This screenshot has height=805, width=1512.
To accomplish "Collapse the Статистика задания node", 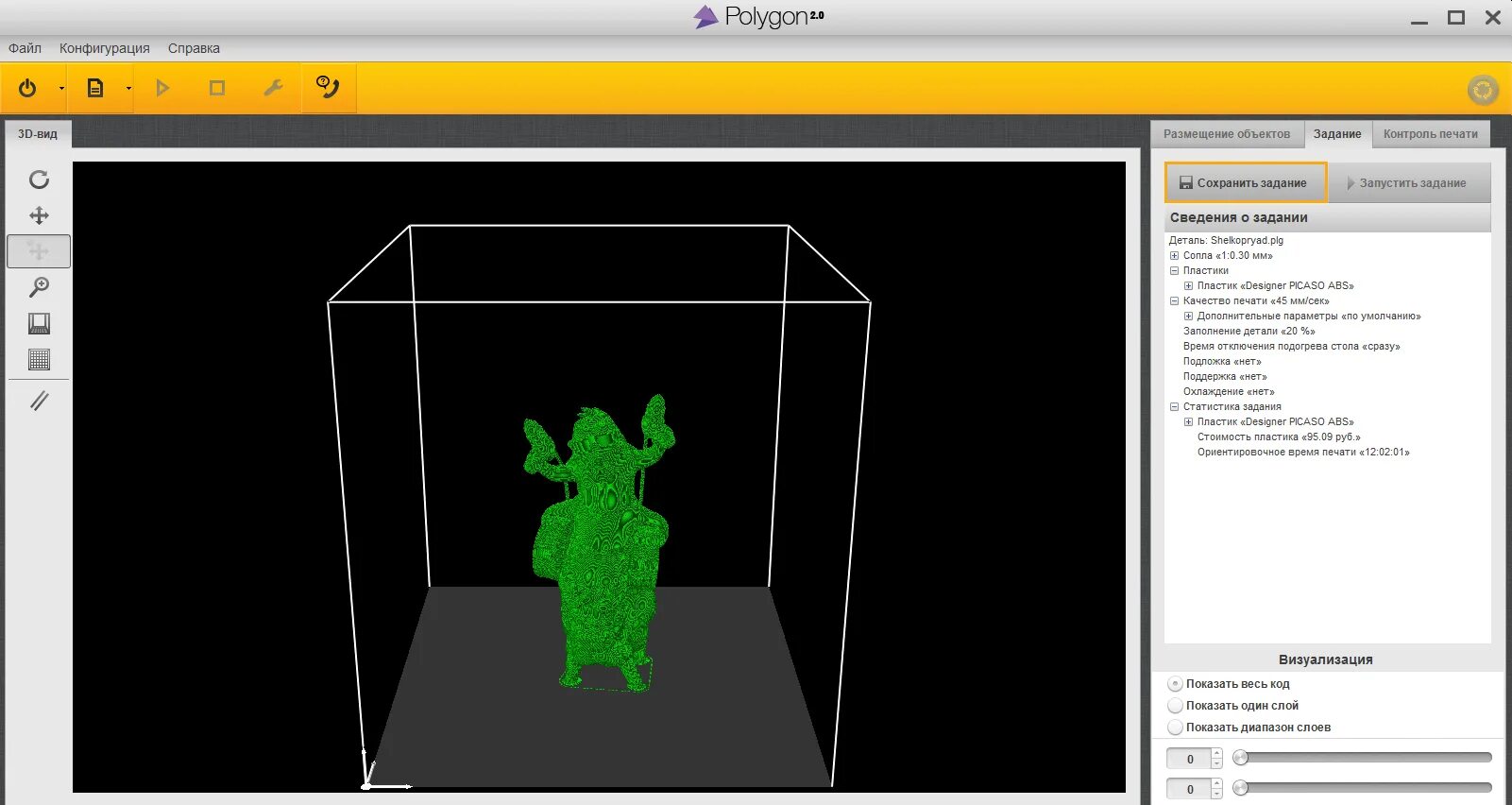I will (1174, 407).
